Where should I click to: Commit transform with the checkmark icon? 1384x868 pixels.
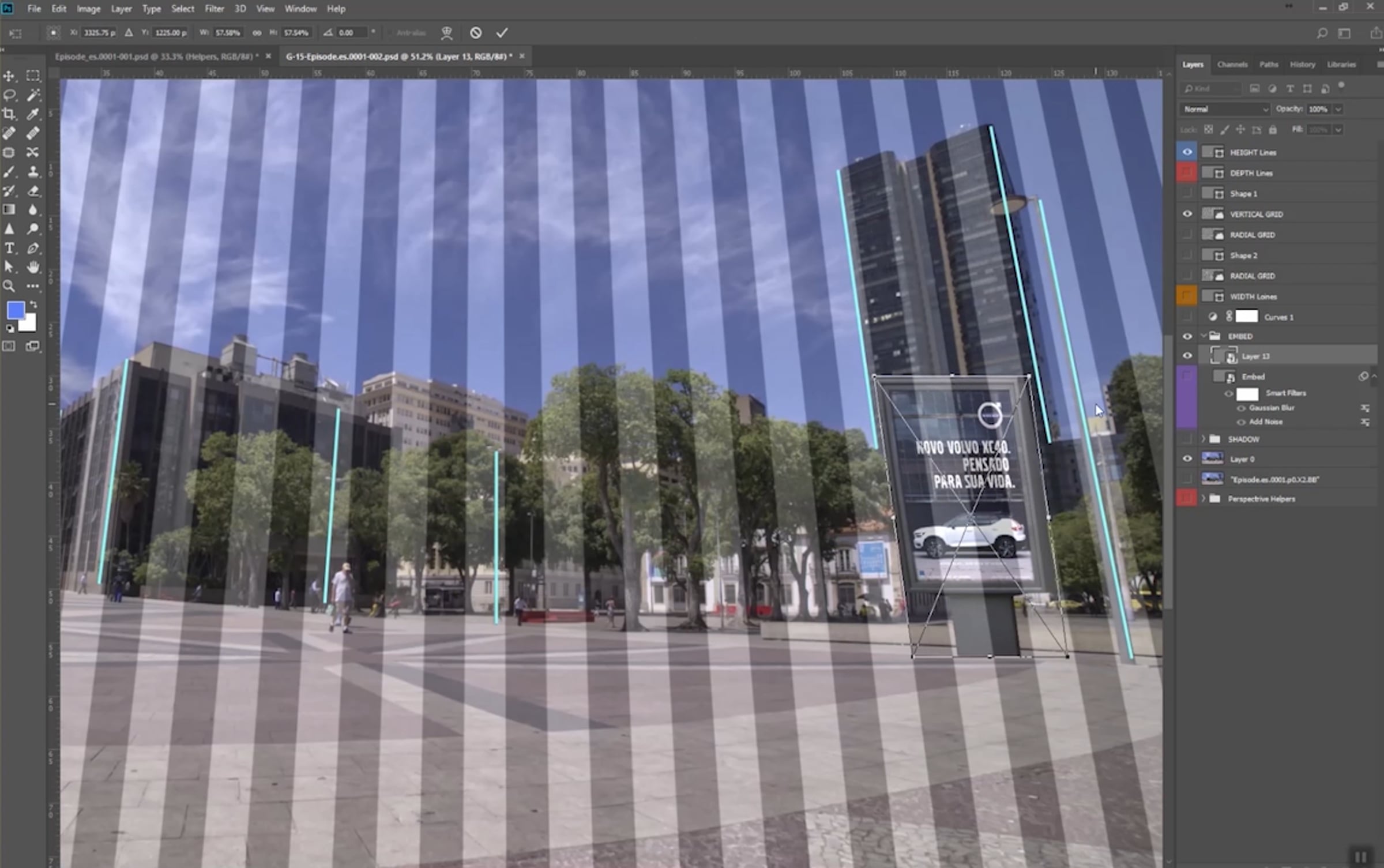502,33
